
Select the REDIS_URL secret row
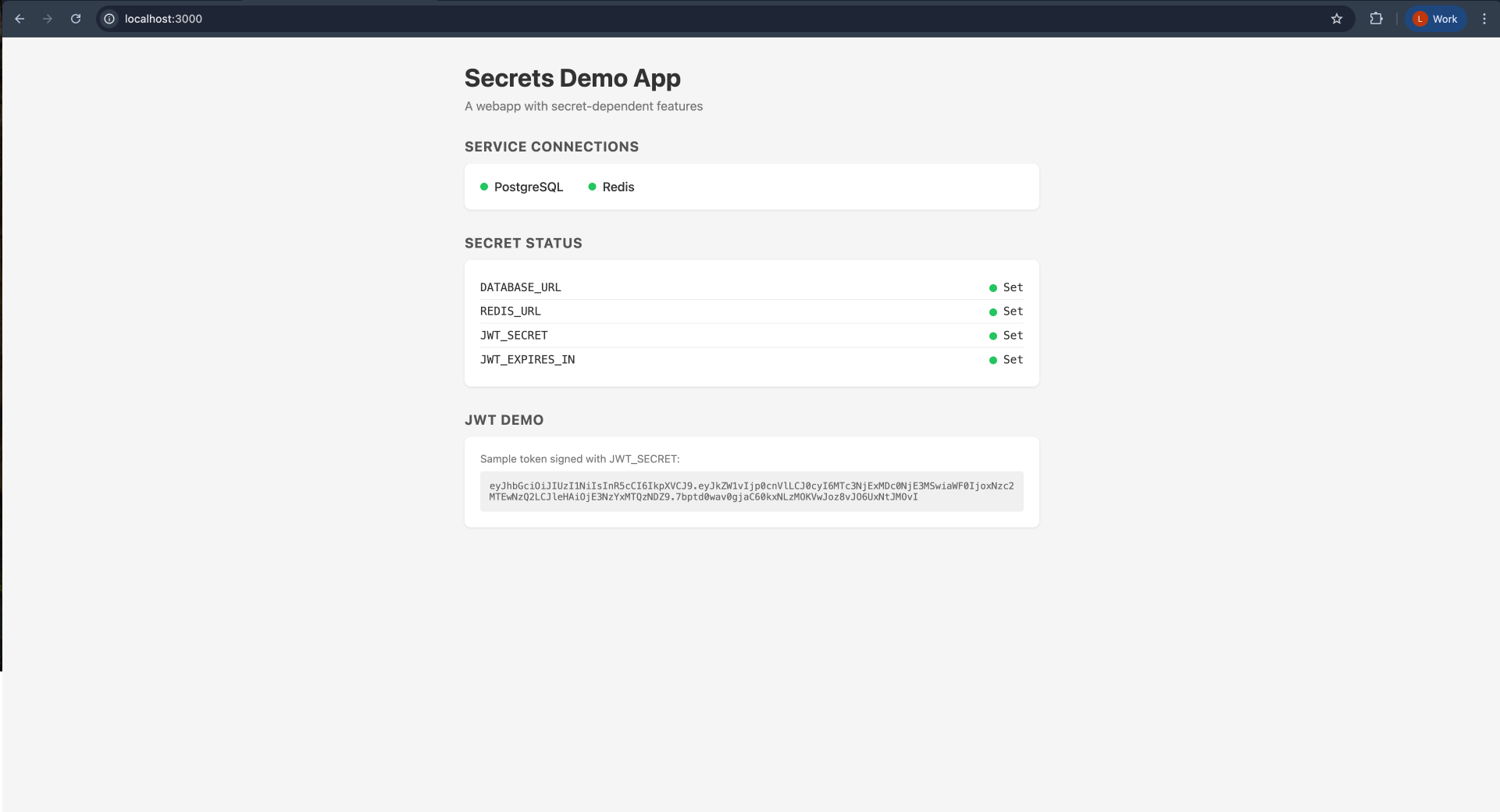pos(510,311)
